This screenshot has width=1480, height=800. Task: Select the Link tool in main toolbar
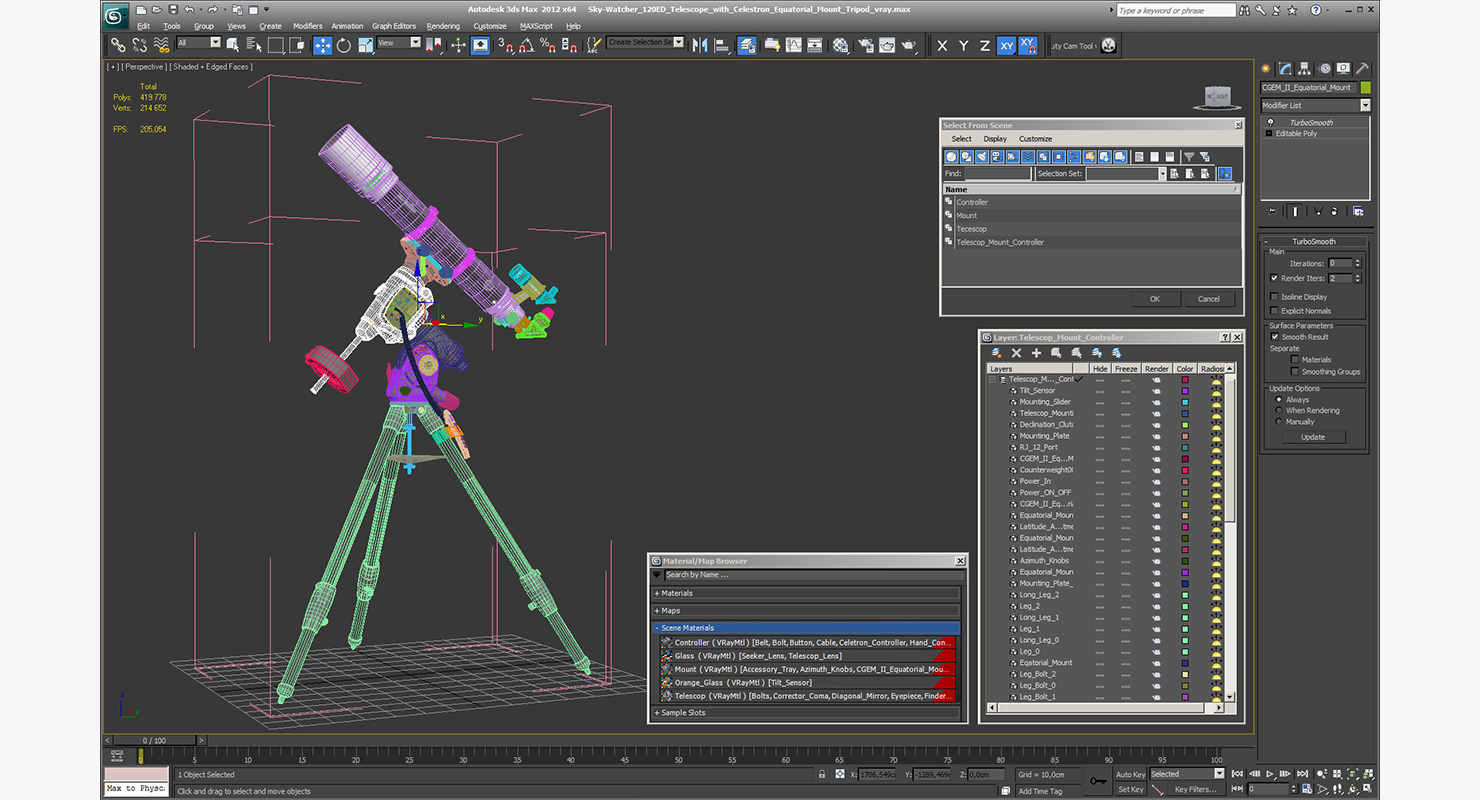[x=119, y=45]
